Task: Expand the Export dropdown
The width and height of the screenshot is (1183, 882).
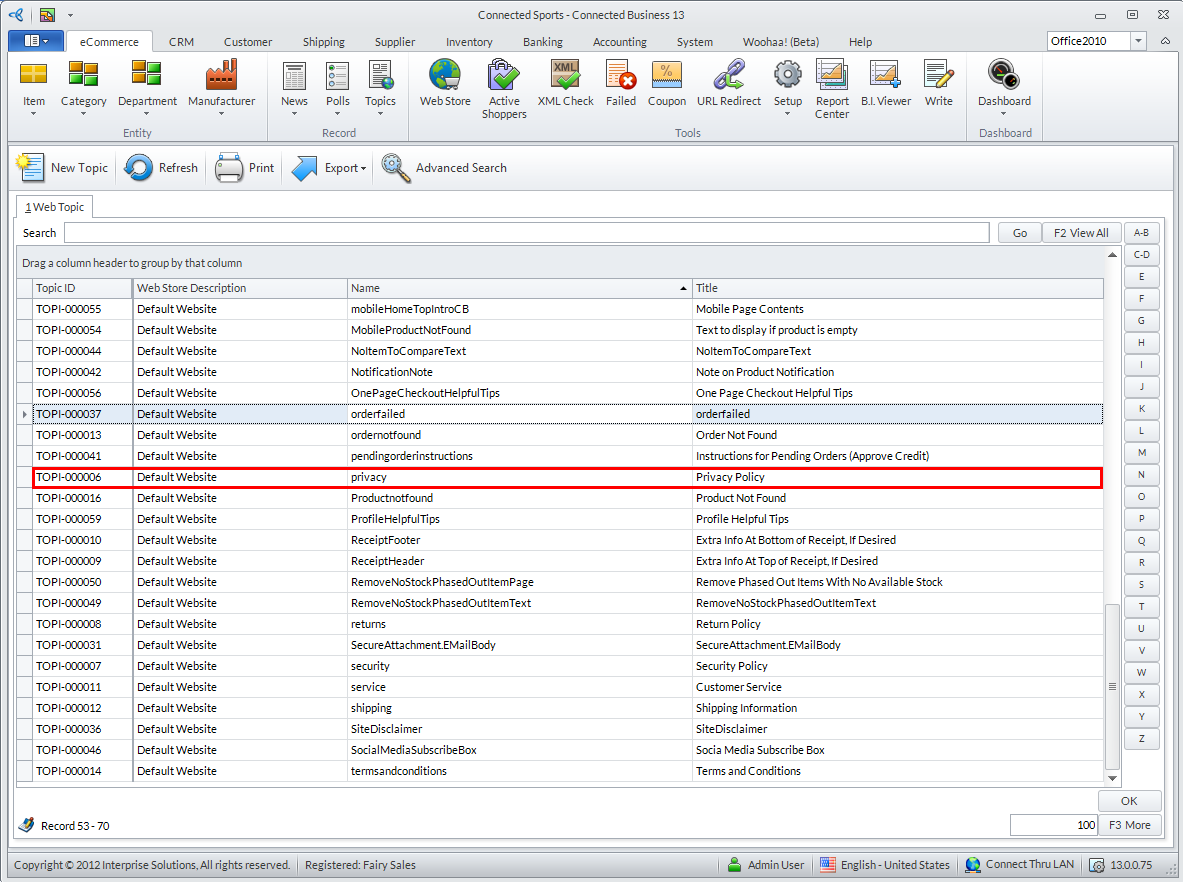Action: click(363, 169)
